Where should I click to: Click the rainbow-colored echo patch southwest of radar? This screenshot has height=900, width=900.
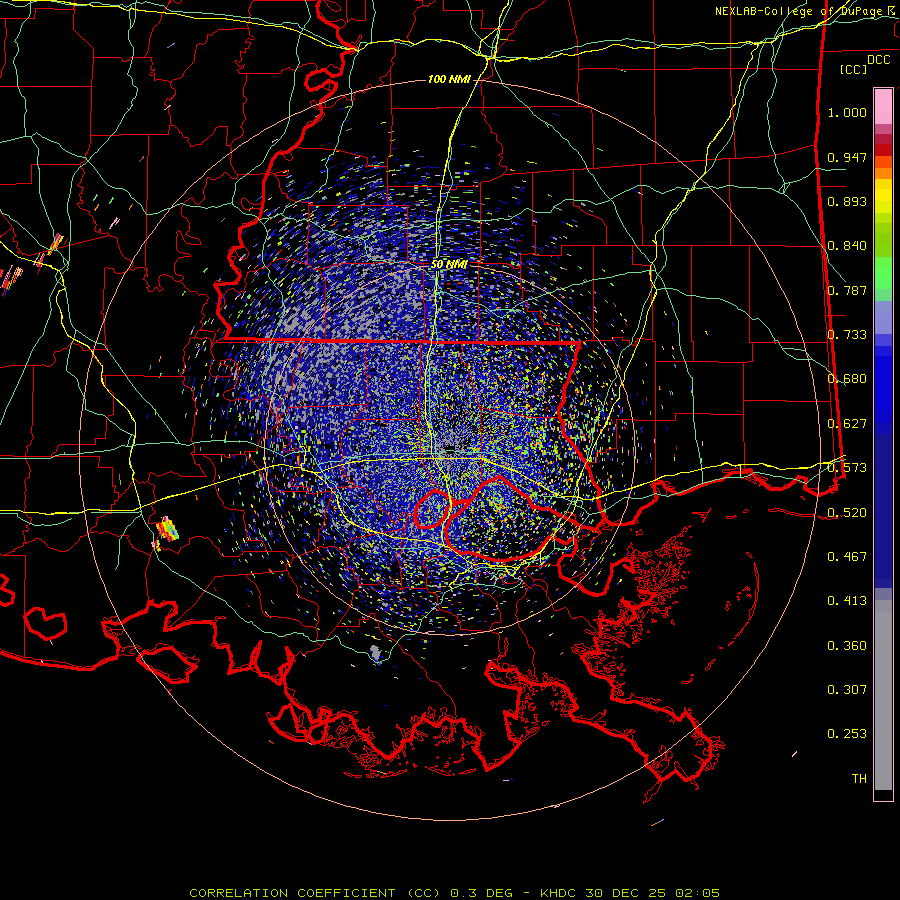(168, 528)
